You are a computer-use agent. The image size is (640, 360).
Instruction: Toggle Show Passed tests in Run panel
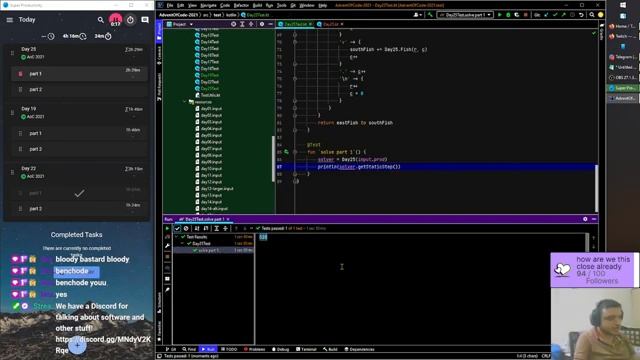click(177, 229)
